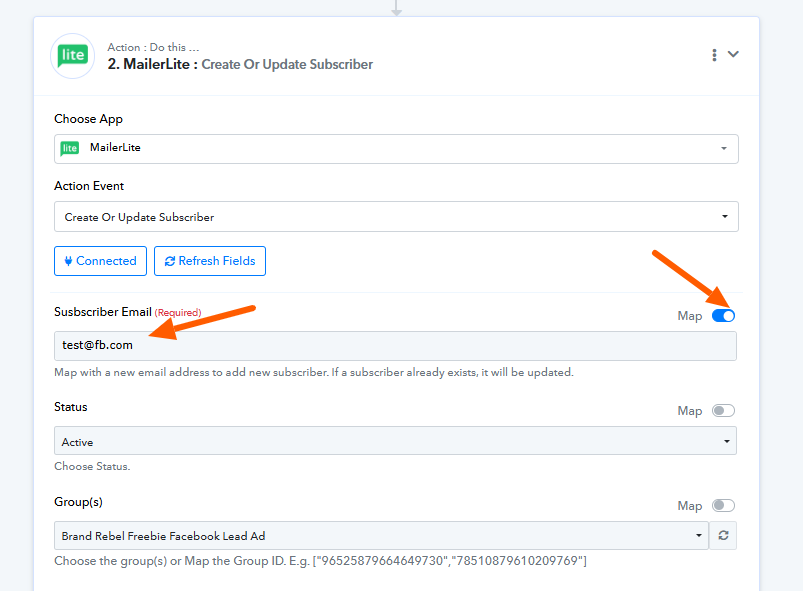Click the header title Create Or Update Subscriber
This screenshot has height=591, width=803.
pyautogui.click(x=287, y=65)
